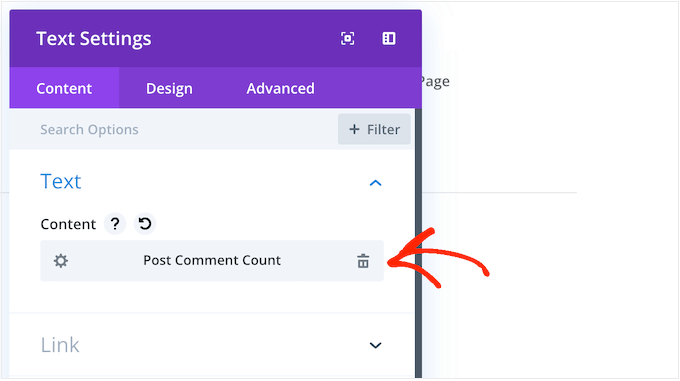Click the Text Settings title bar
680x381 pixels.
pyautogui.click(x=216, y=39)
